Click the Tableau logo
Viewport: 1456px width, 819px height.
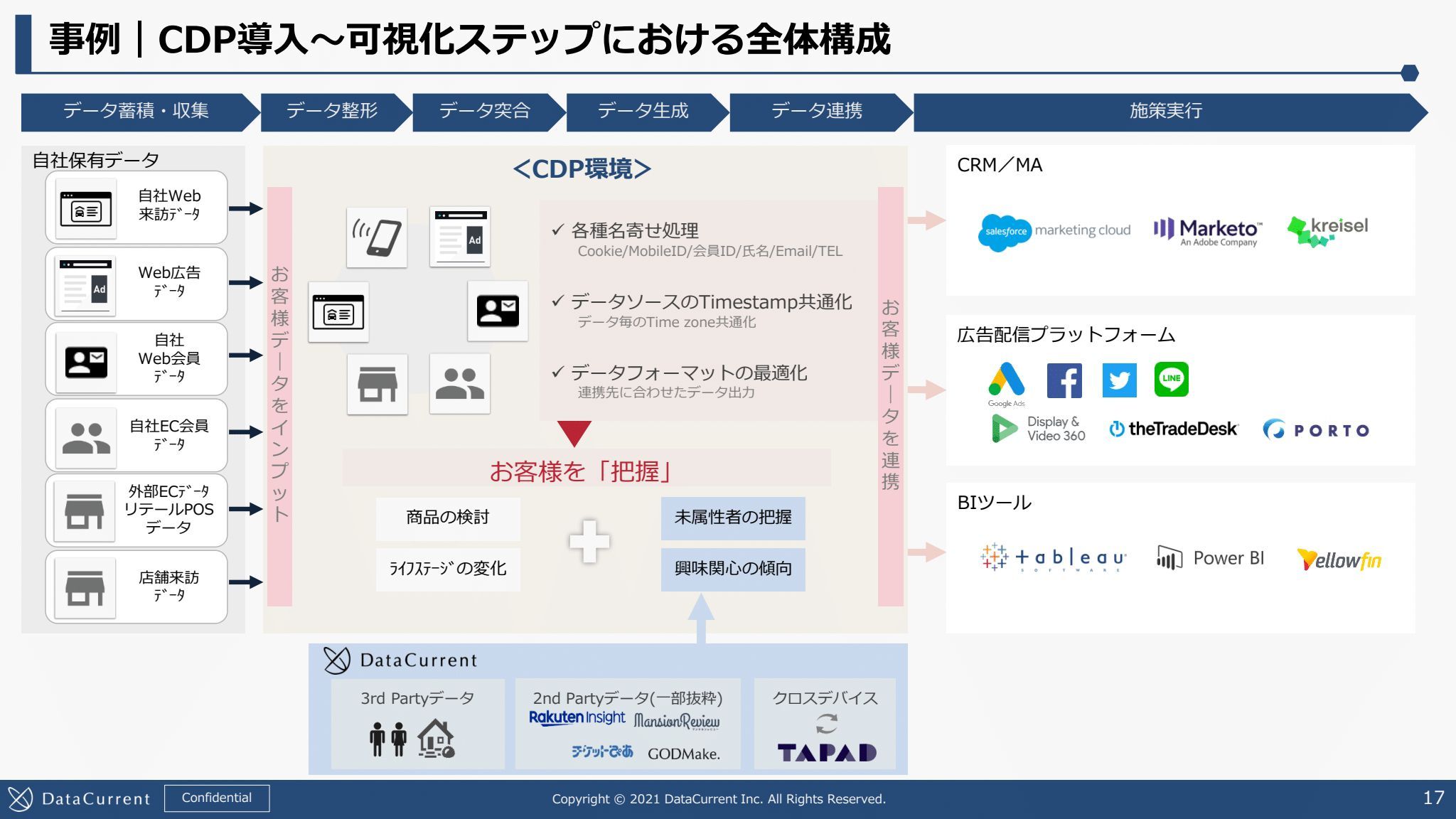(x=1052, y=557)
